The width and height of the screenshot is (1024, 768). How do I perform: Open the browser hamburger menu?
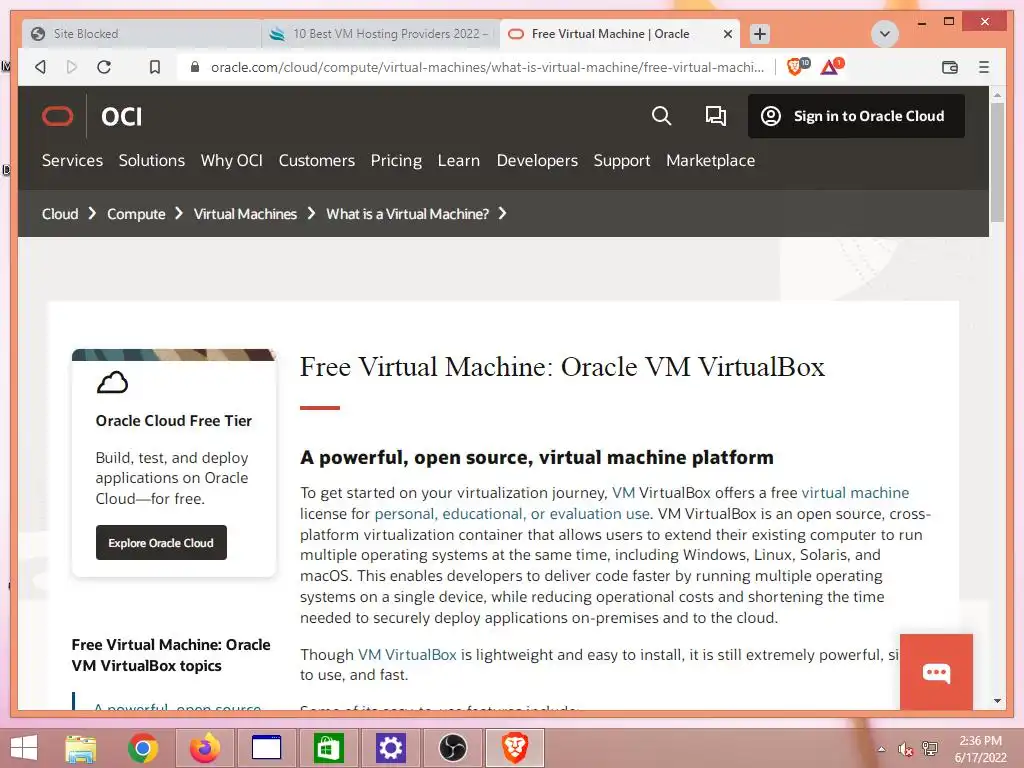click(x=984, y=67)
